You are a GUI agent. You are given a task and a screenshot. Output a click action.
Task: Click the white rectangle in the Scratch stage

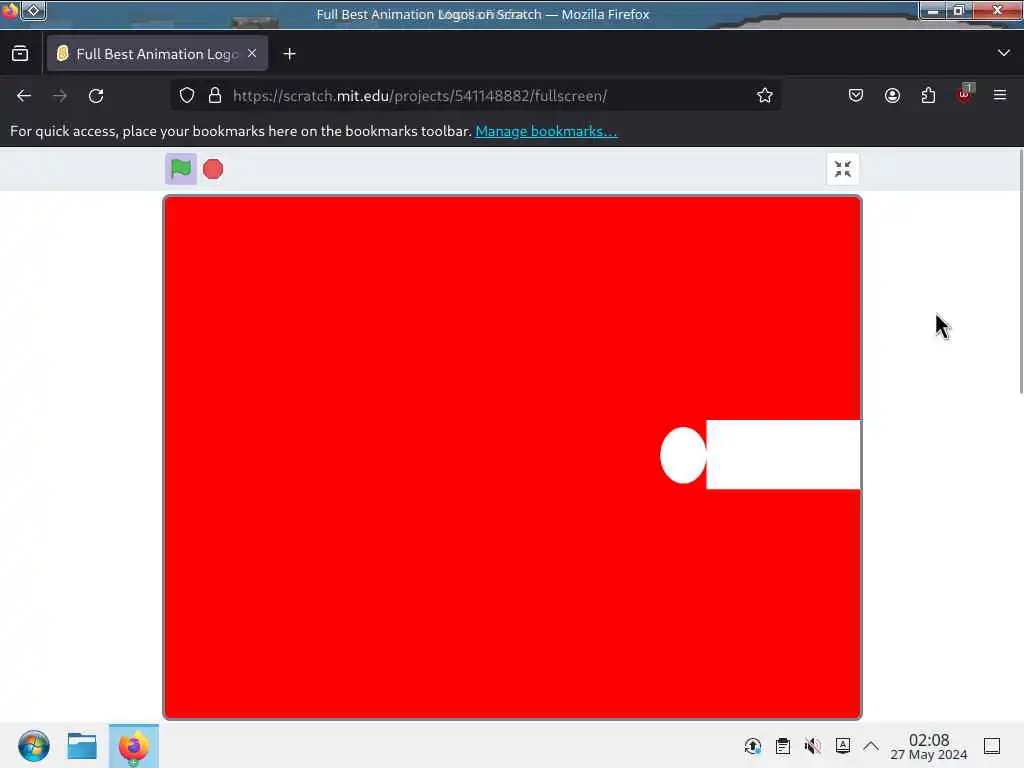coord(783,455)
